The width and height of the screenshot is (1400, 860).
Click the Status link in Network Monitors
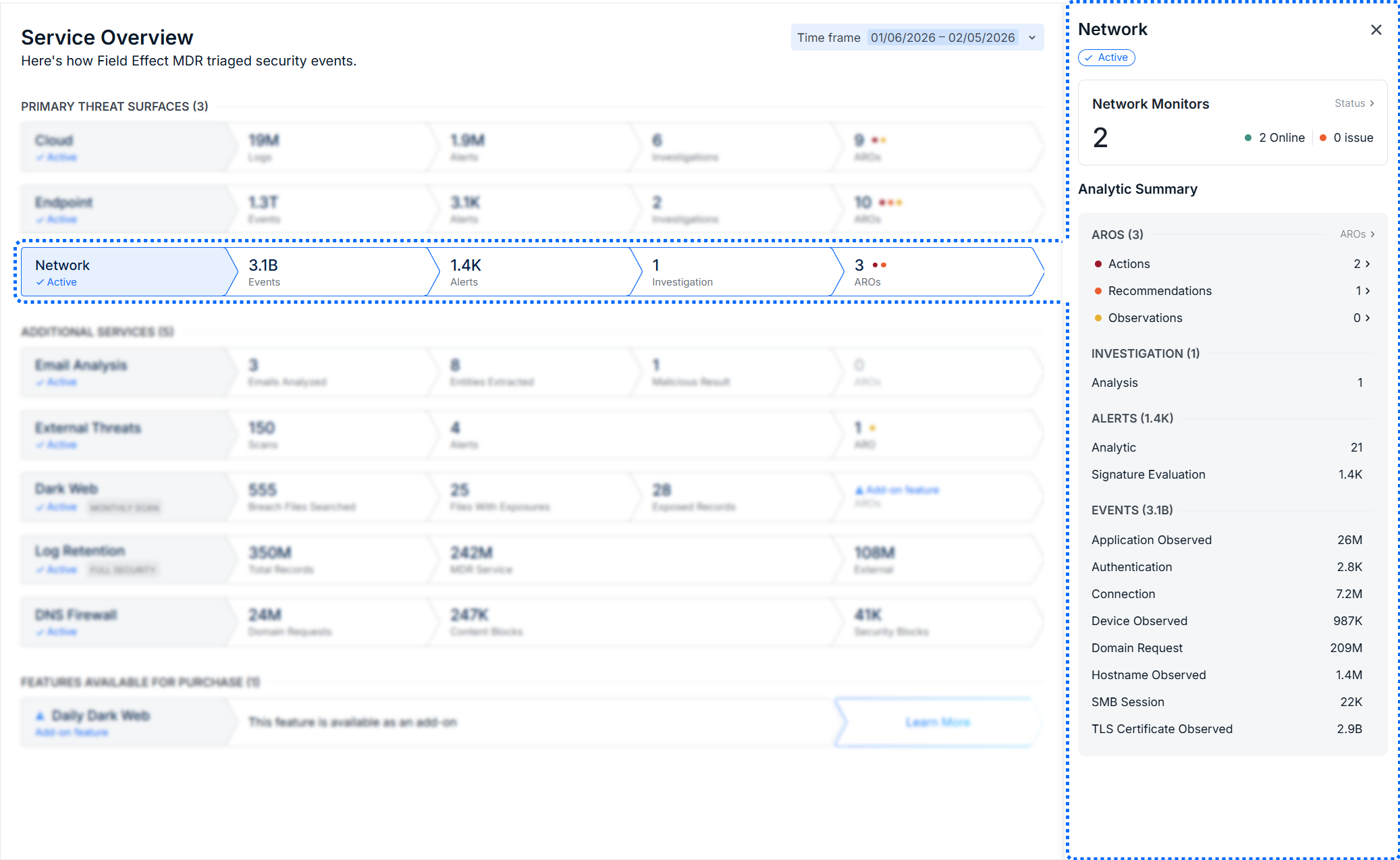coord(1354,103)
